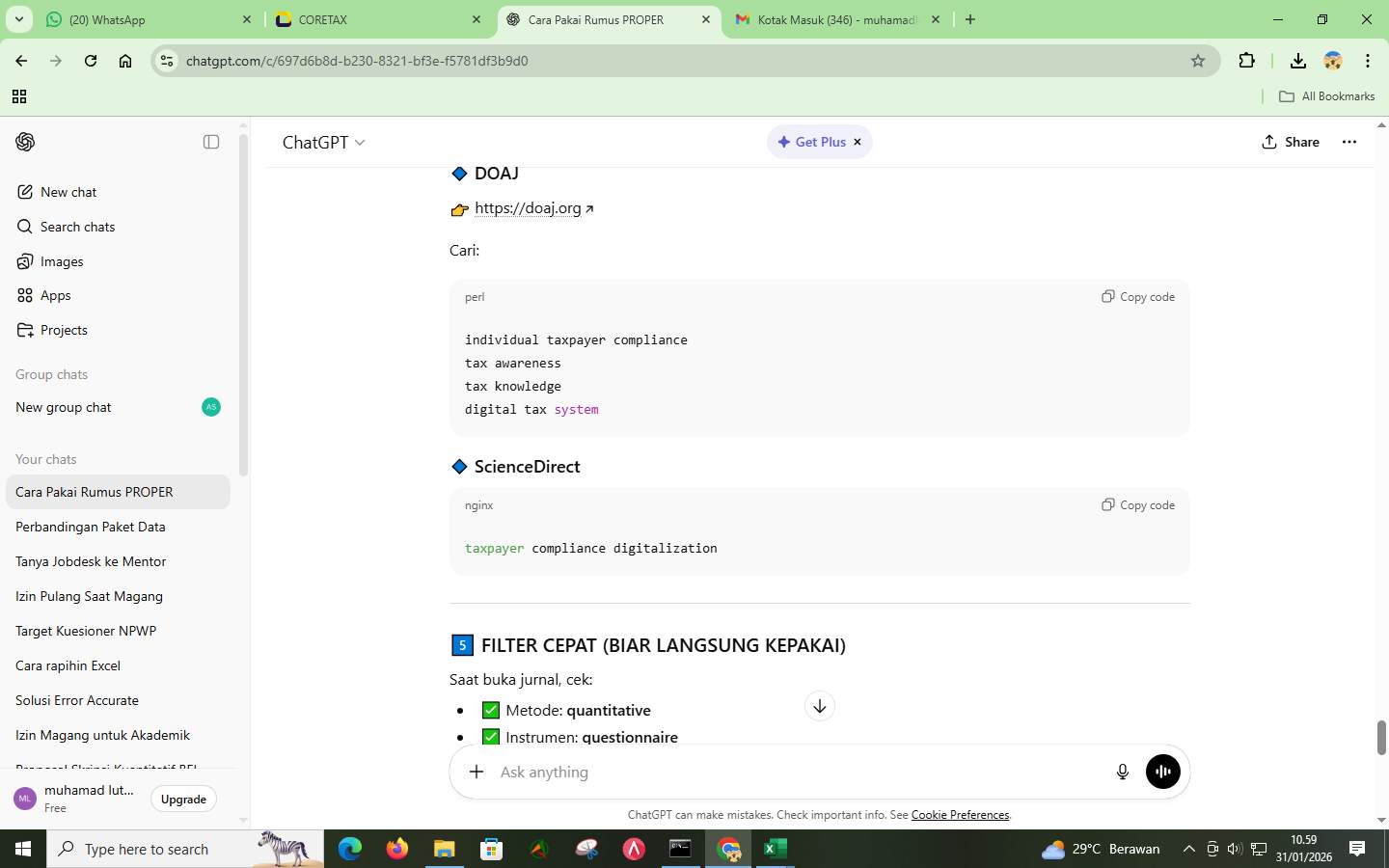This screenshot has width=1389, height=868.
Task: Click the microphone icon in message bar
Action: (1122, 771)
